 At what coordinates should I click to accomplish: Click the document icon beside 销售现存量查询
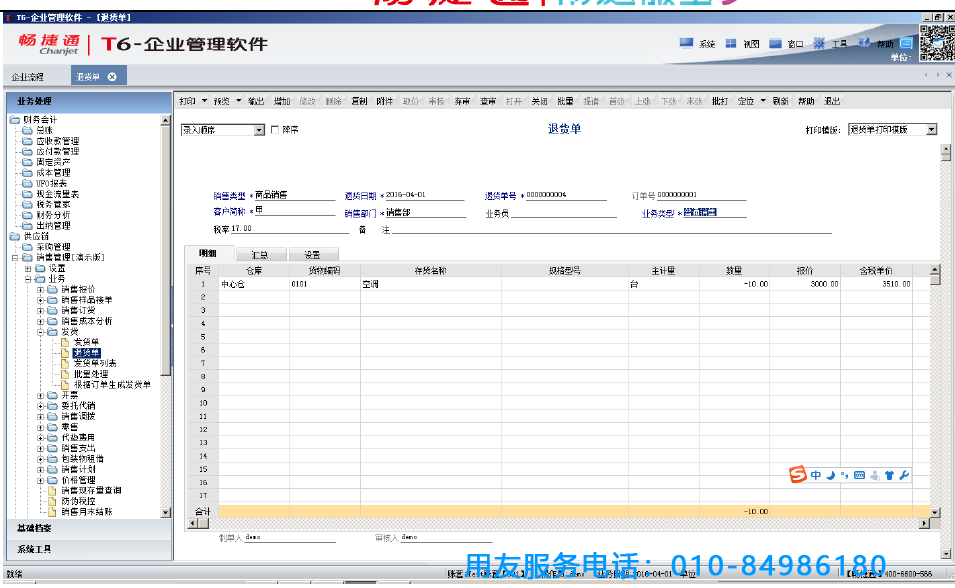52,491
